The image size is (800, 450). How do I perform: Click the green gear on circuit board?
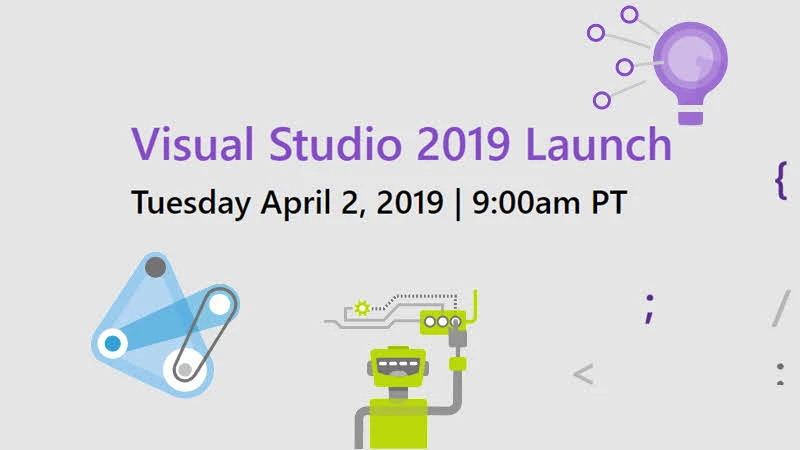[362, 308]
